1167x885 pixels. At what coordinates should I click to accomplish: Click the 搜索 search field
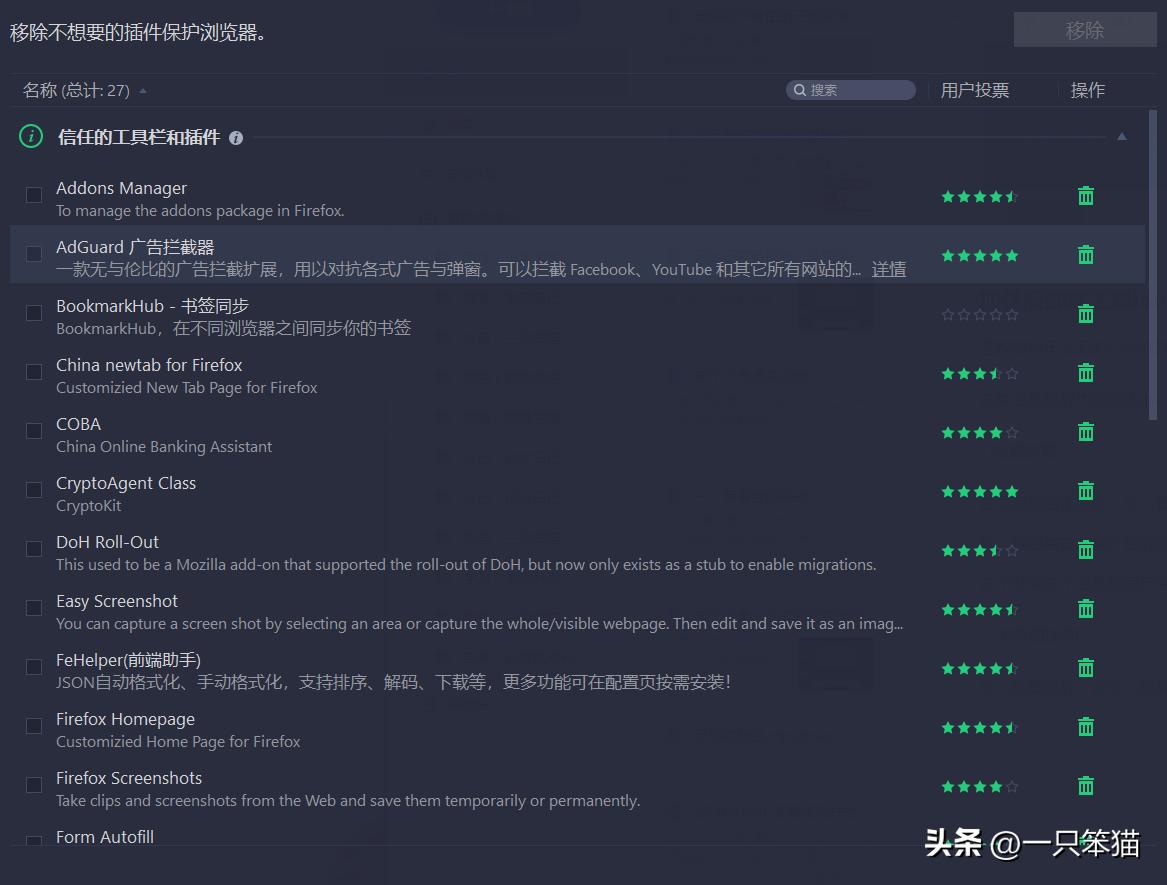click(851, 90)
